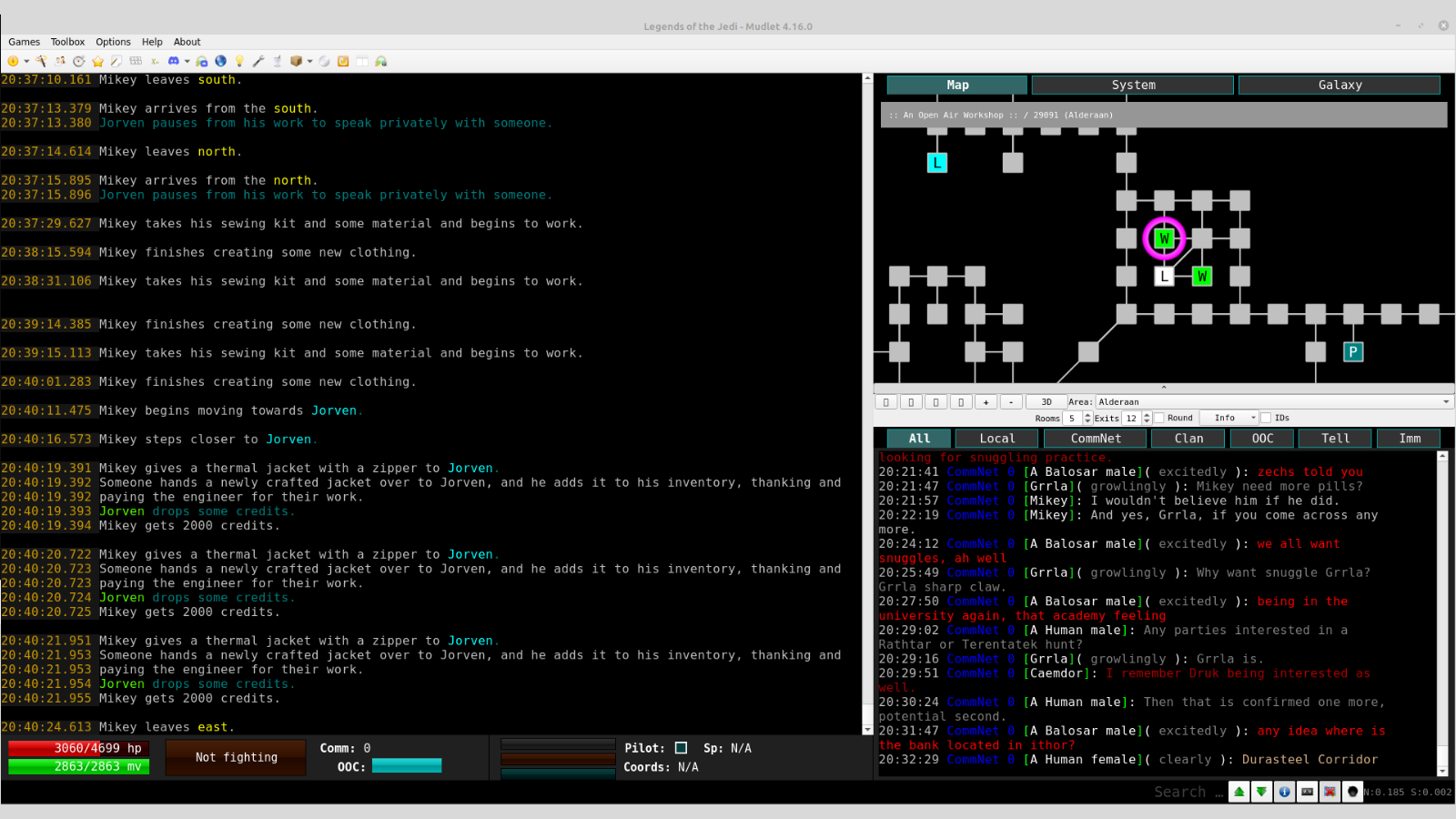This screenshot has height=819, width=1456.
Task: Click the Search input field
Action: pyautogui.click(x=1180, y=792)
